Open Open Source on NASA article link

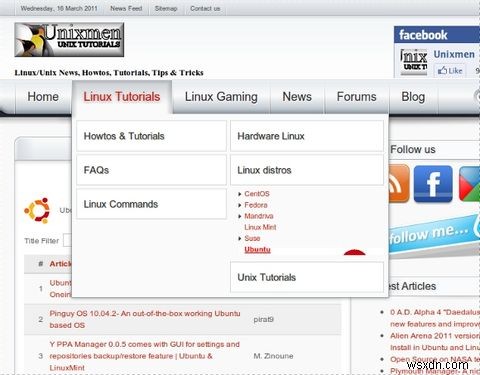[435, 359]
